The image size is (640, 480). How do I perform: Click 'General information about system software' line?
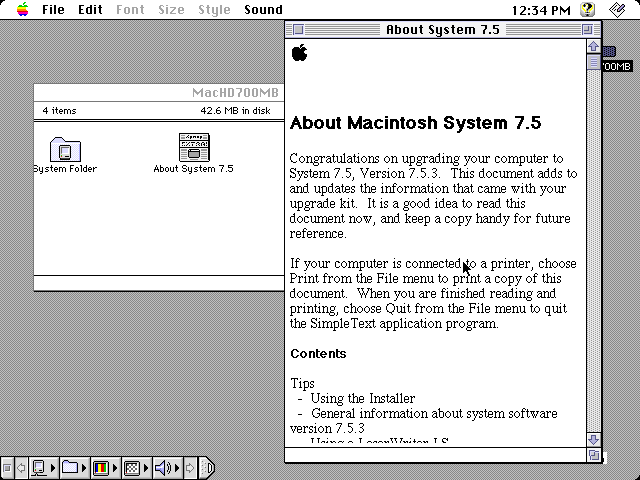[434, 413]
